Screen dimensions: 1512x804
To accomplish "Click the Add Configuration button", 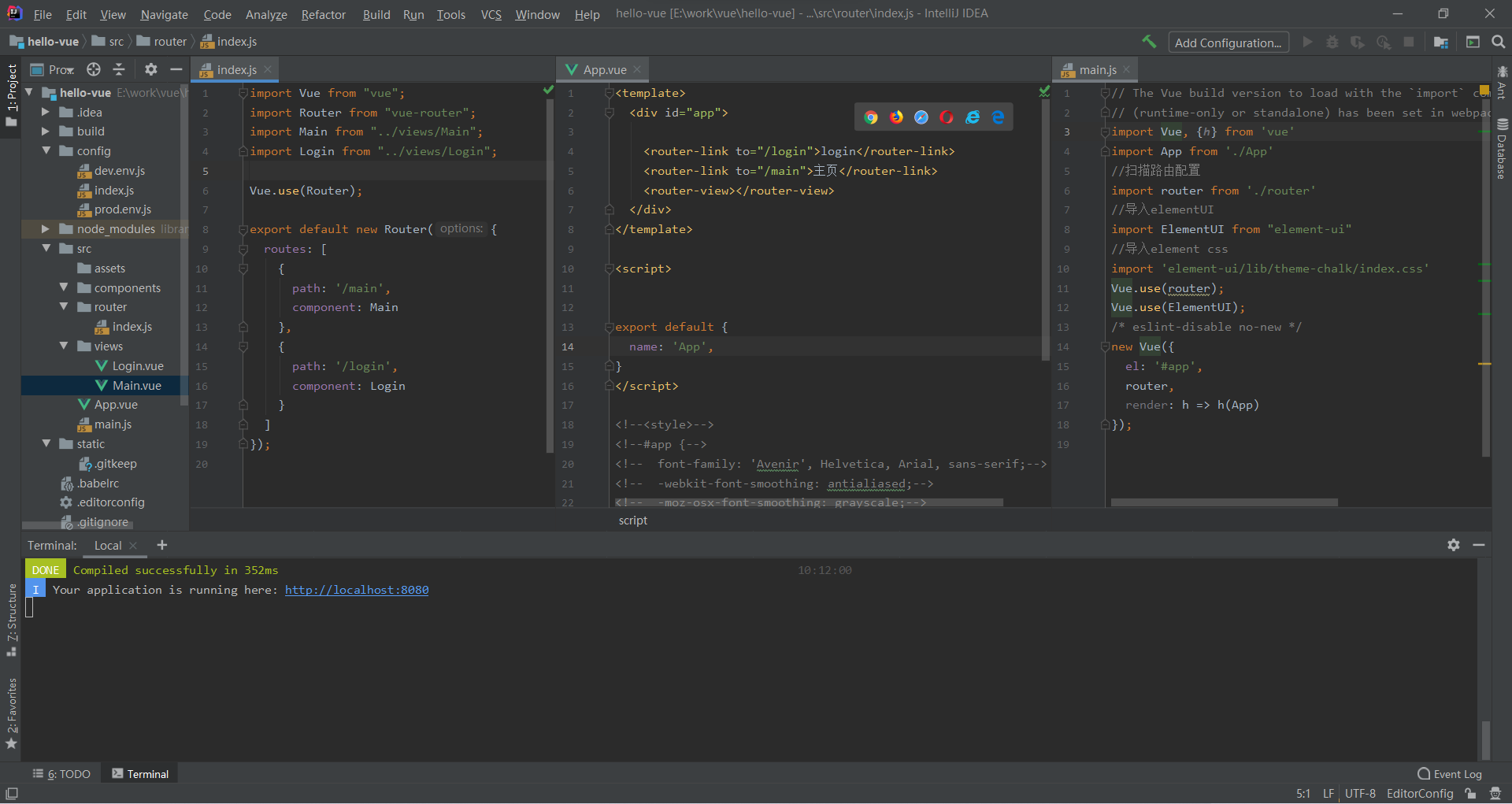I will point(1228,43).
